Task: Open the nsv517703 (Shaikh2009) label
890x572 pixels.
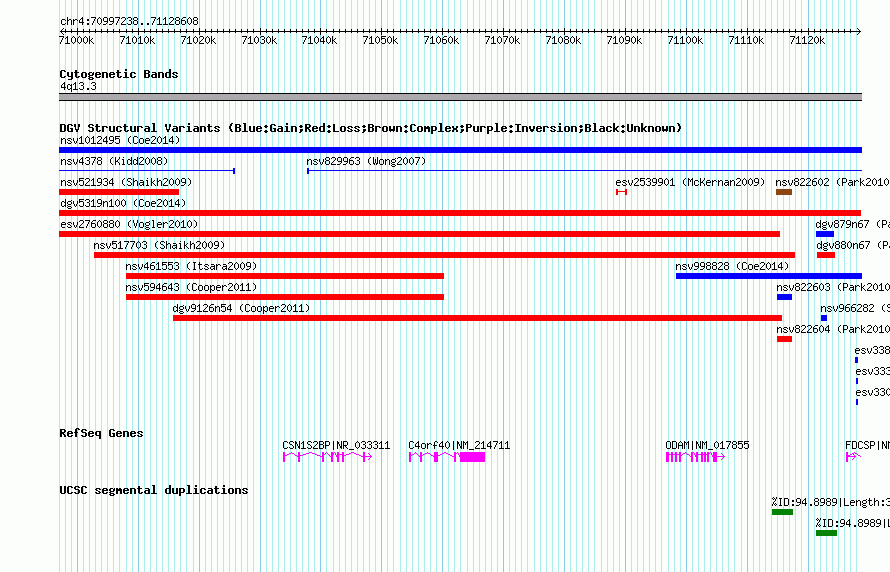Action: [x=159, y=245]
